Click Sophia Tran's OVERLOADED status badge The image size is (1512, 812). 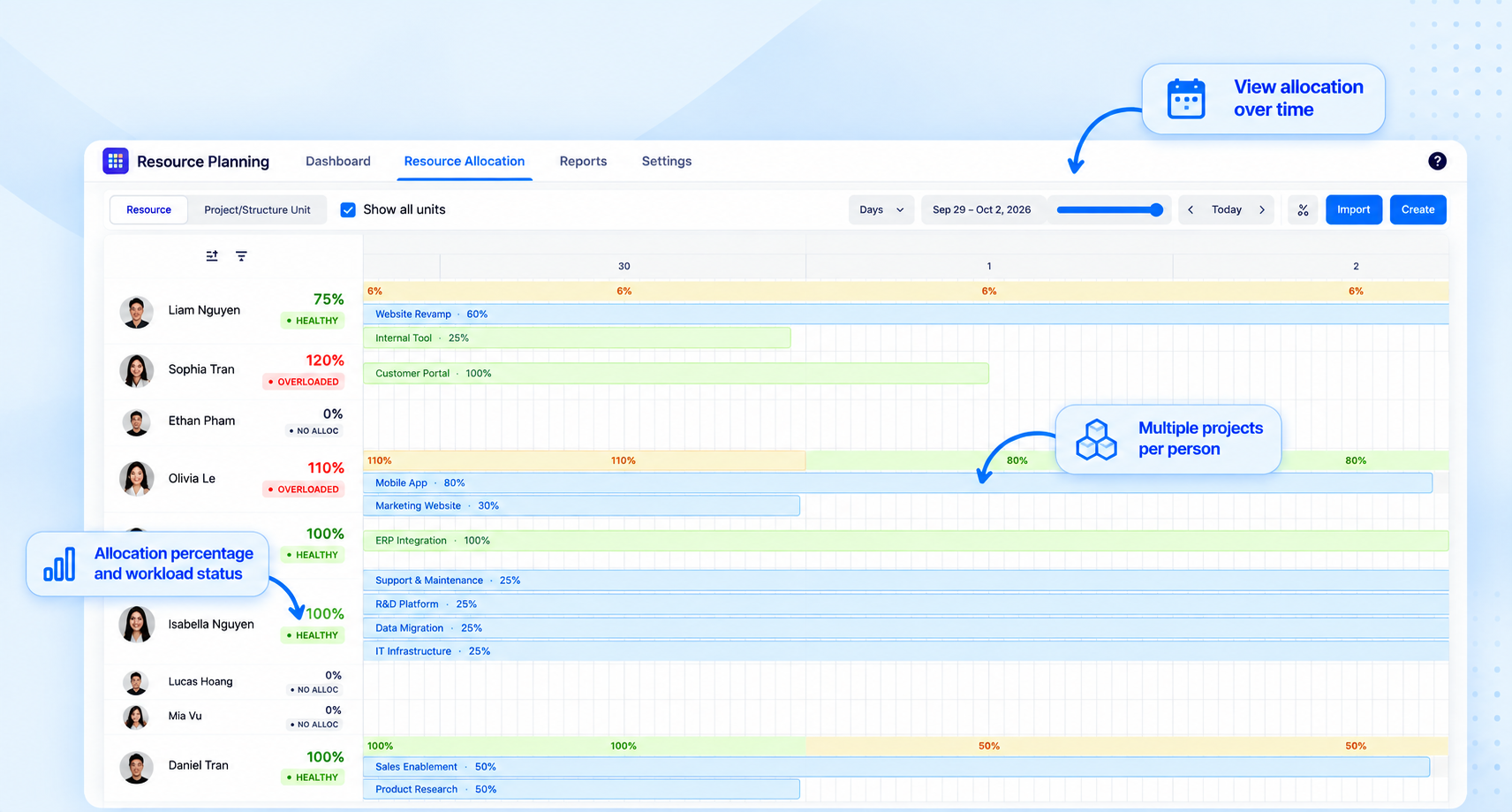point(304,382)
